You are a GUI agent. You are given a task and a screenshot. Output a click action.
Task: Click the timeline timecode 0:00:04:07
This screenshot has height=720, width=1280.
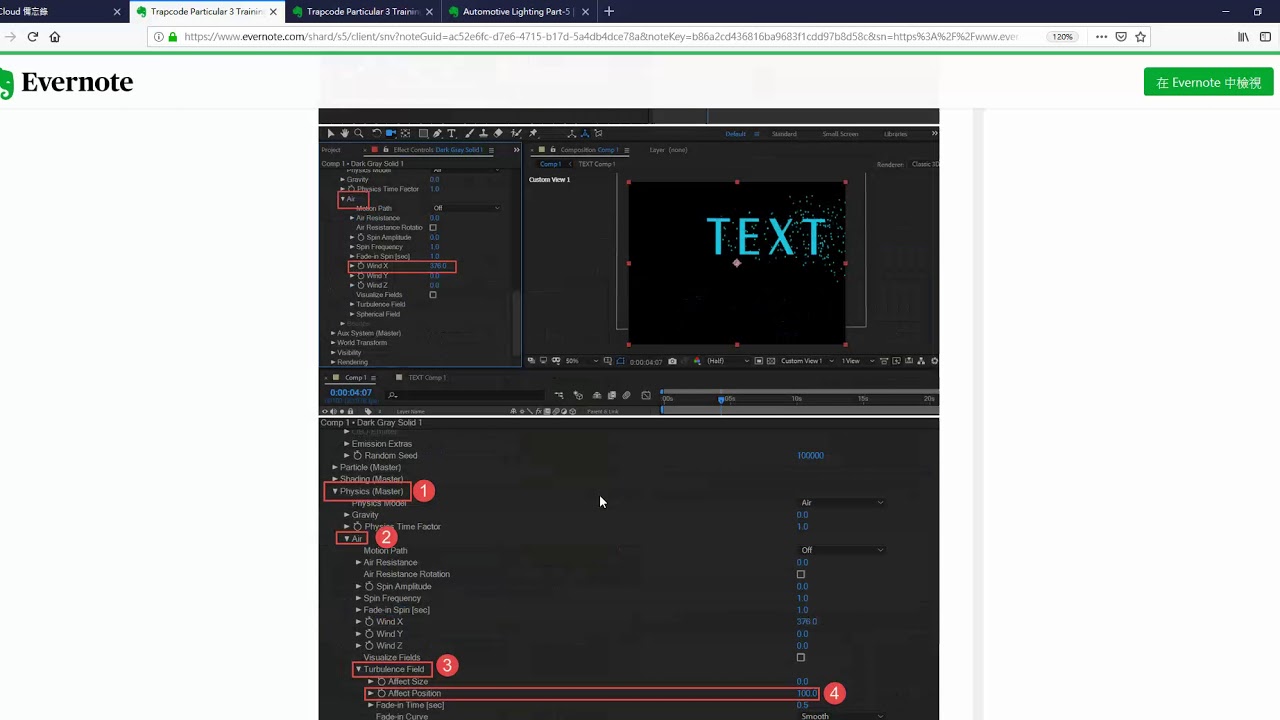[x=351, y=393]
